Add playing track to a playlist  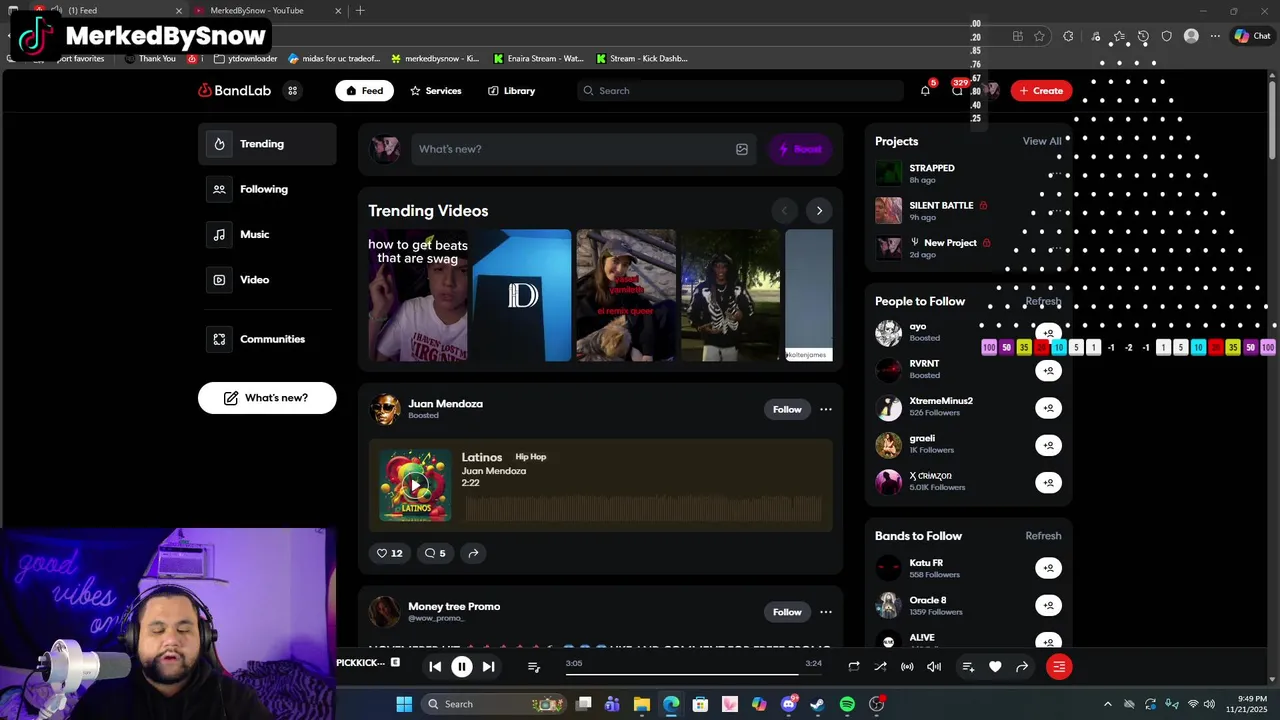coord(968,667)
